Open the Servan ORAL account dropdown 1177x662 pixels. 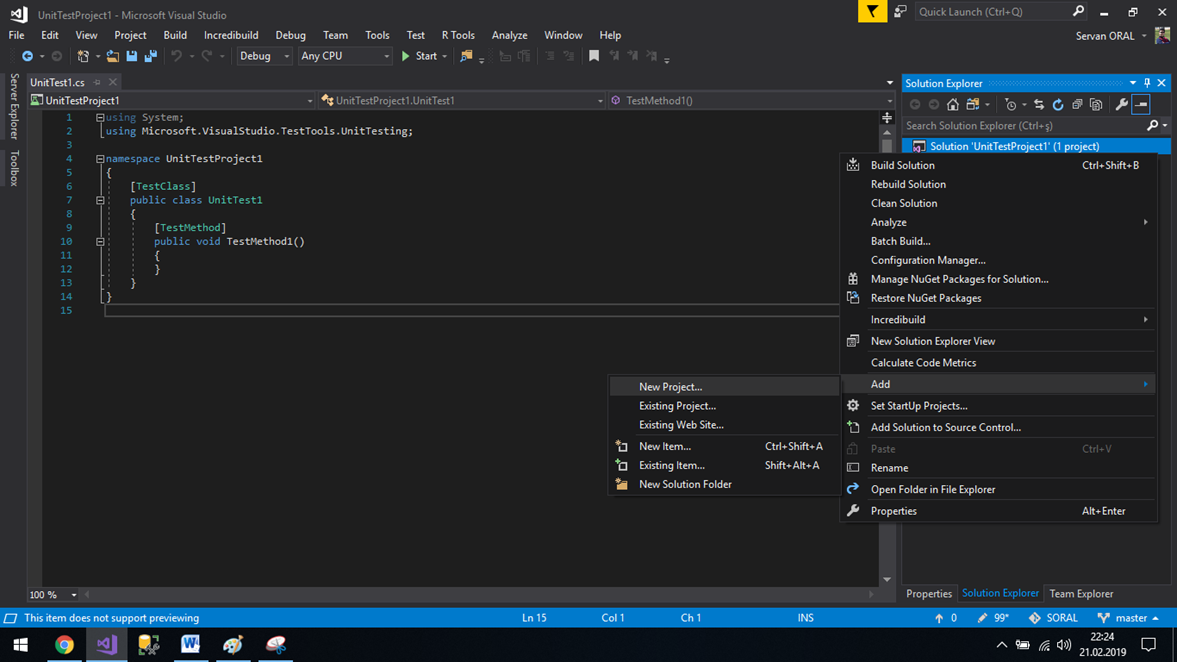[x=1144, y=36]
